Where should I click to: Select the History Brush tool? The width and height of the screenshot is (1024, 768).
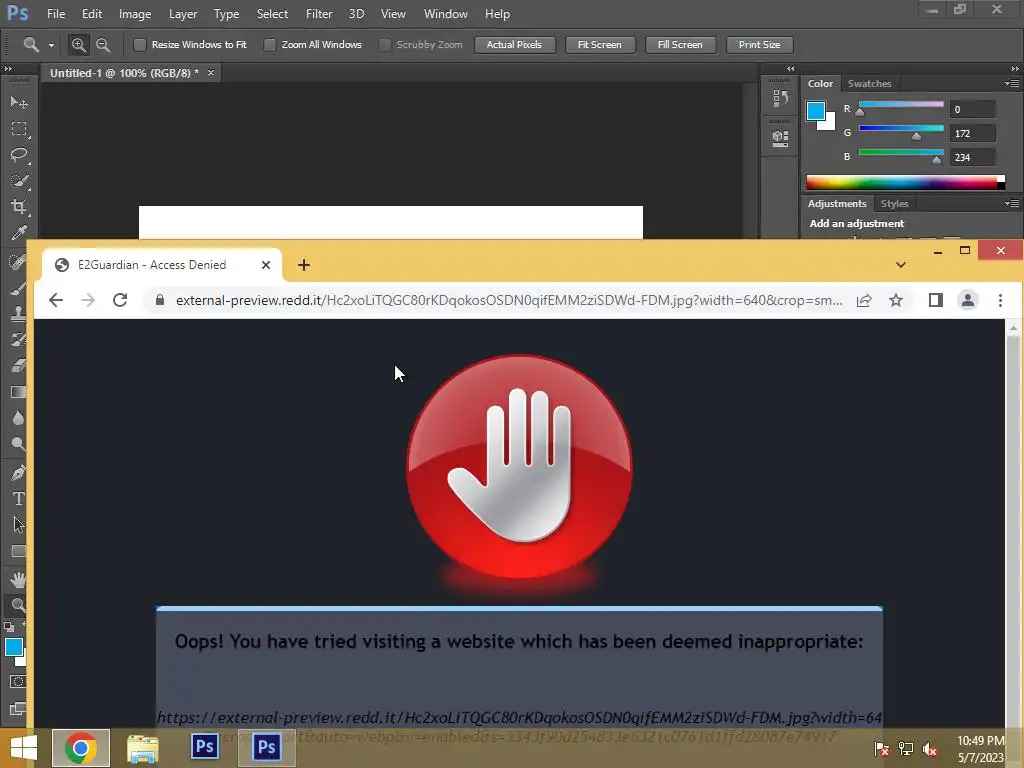(x=18, y=340)
